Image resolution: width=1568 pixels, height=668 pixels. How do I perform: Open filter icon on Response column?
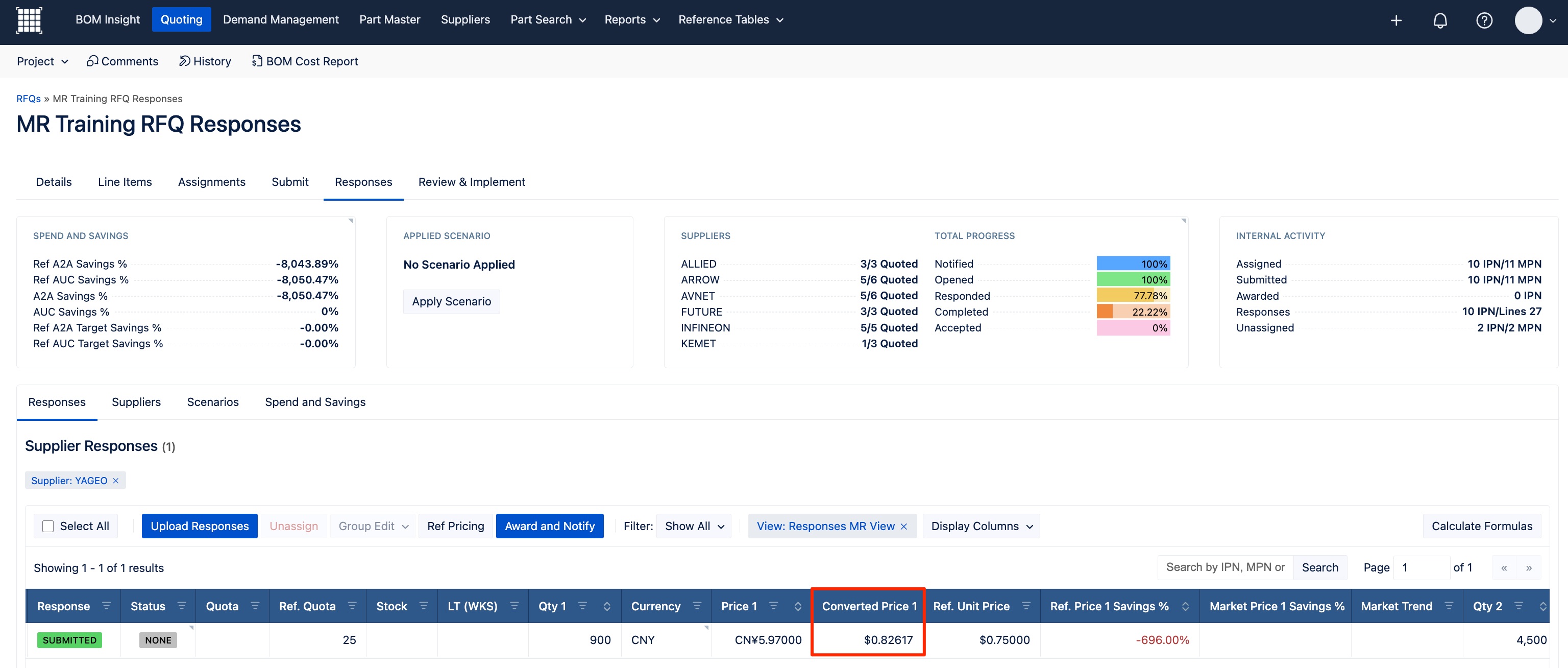[107, 606]
